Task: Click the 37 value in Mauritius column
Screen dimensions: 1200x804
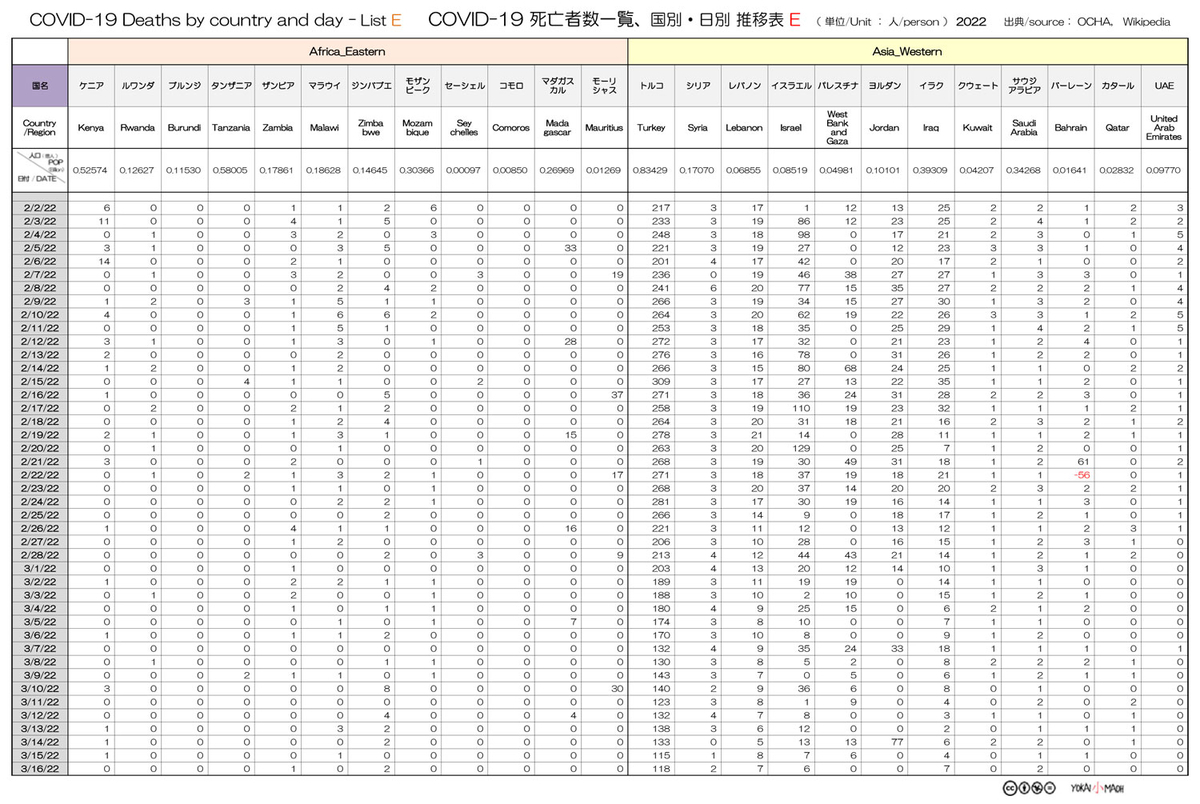Action: pyautogui.click(x=615, y=394)
